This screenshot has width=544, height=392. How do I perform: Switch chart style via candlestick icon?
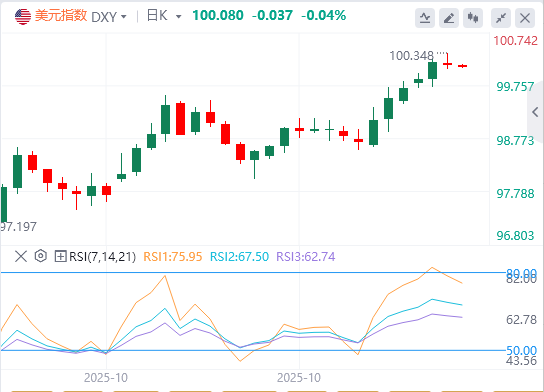tap(473, 18)
